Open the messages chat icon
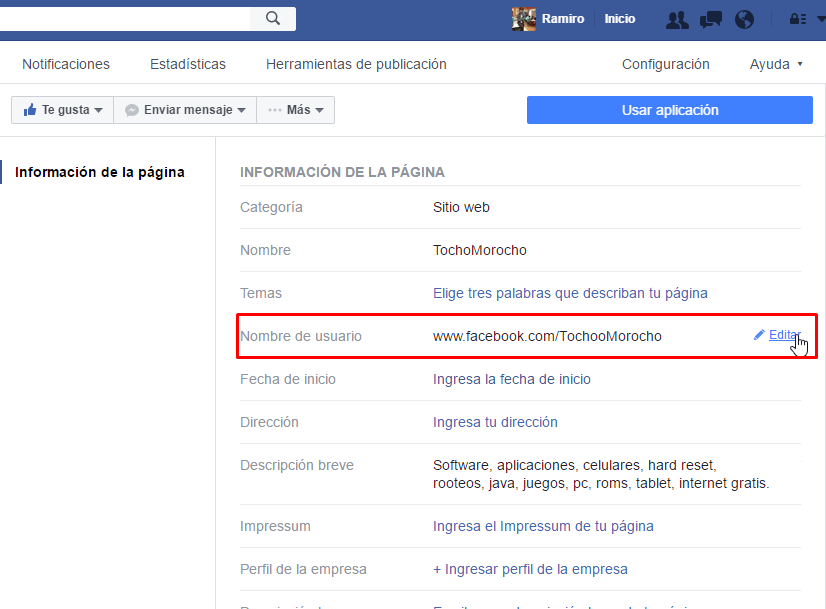This screenshot has height=609, width=826. click(x=711, y=19)
